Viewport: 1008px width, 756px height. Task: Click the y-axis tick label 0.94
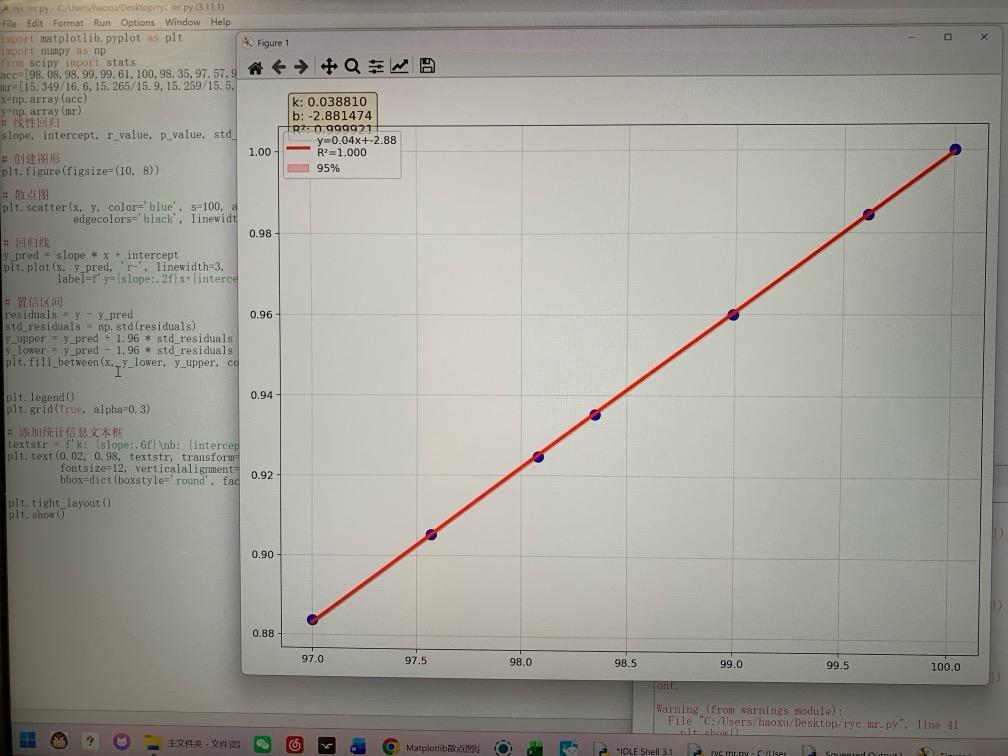pyautogui.click(x=262, y=395)
